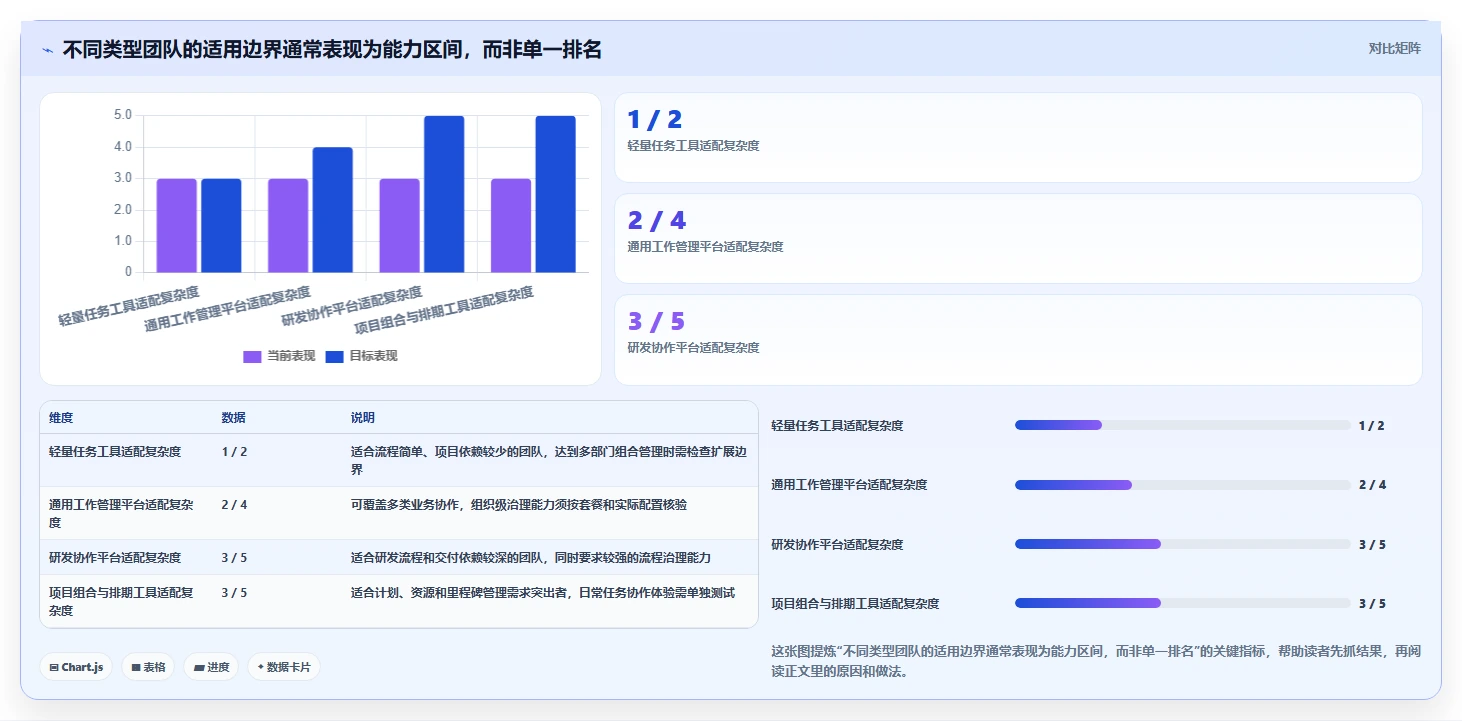The image size is (1462, 721).
Task: Click the small icon left of the header title
Action: click(47, 50)
